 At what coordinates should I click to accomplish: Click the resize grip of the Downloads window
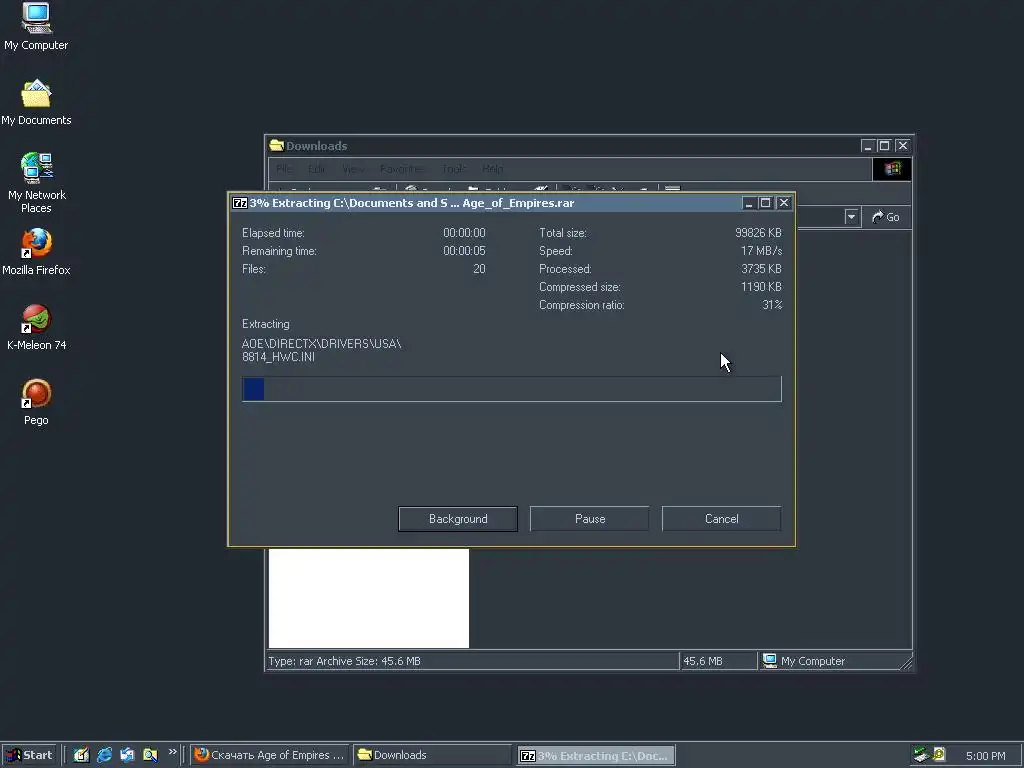pyautogui.click(x=906, y=663)
